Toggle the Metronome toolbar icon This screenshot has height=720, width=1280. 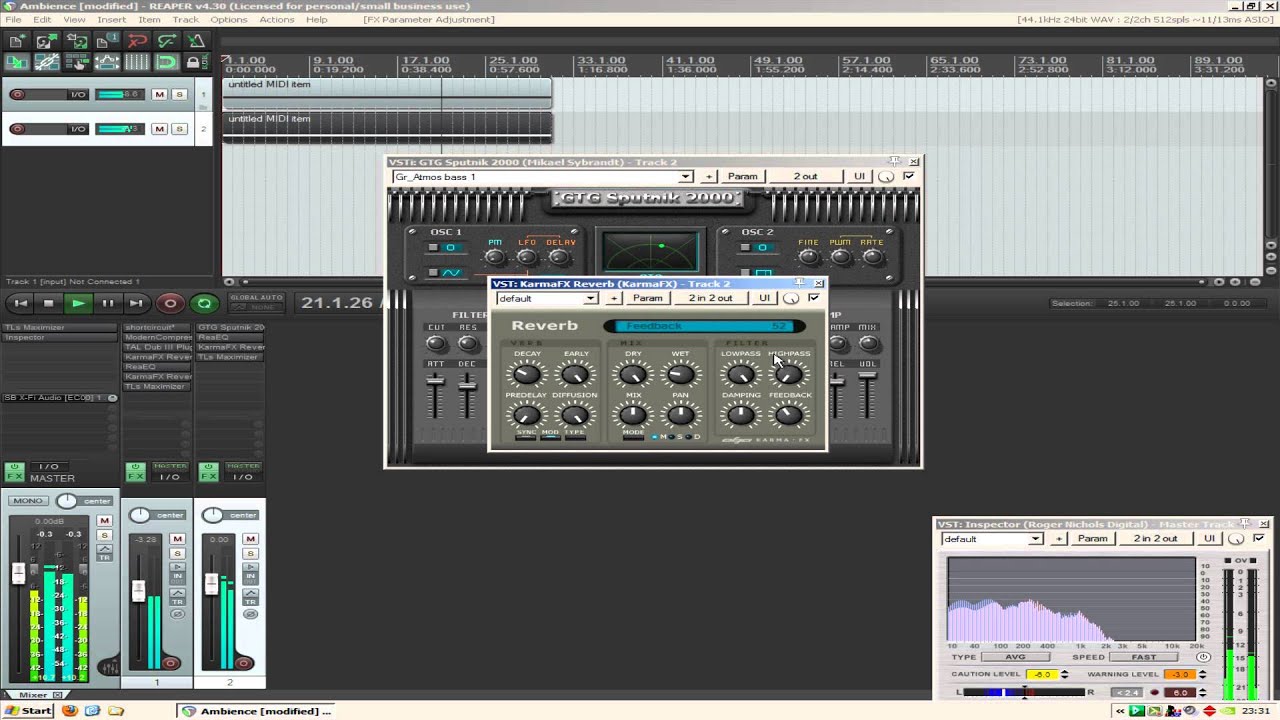coord(196,41)
